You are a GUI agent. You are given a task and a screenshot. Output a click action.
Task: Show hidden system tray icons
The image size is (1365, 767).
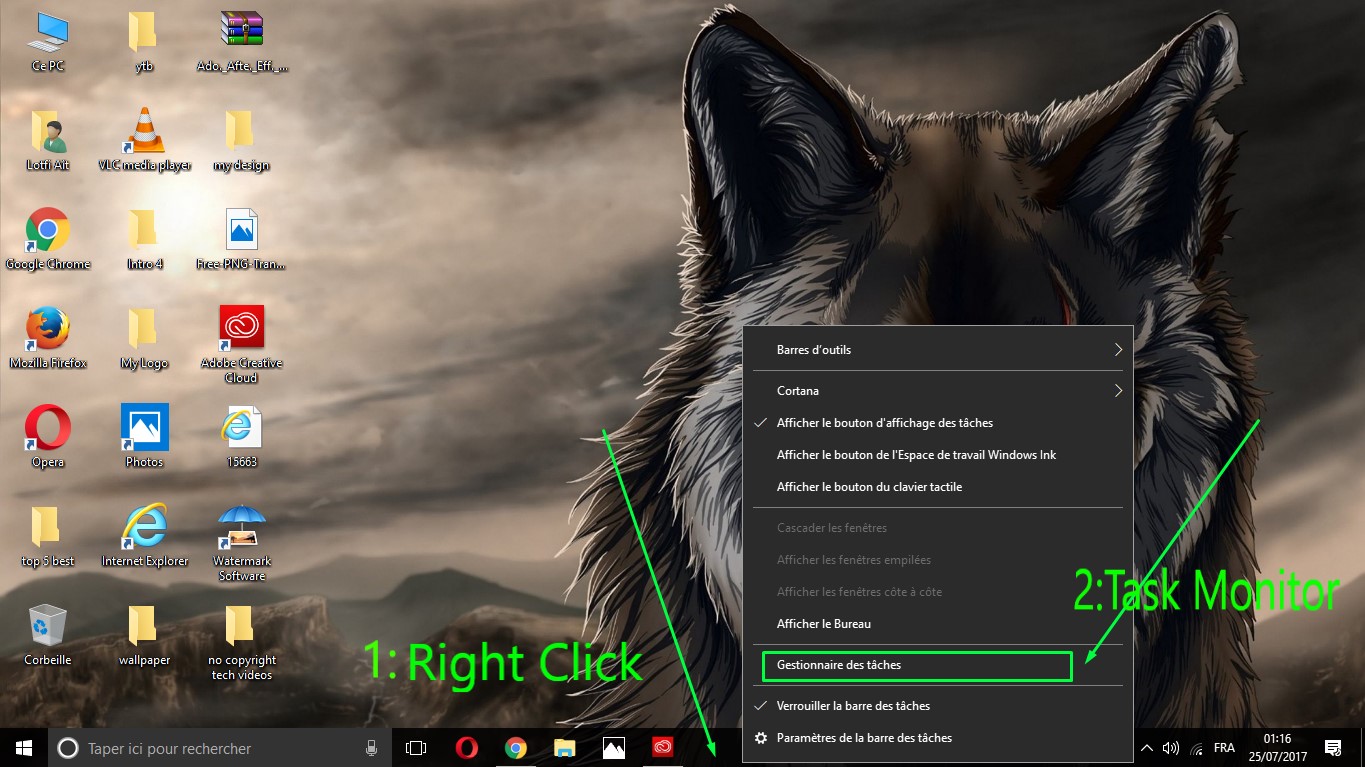click(1147, 748)
